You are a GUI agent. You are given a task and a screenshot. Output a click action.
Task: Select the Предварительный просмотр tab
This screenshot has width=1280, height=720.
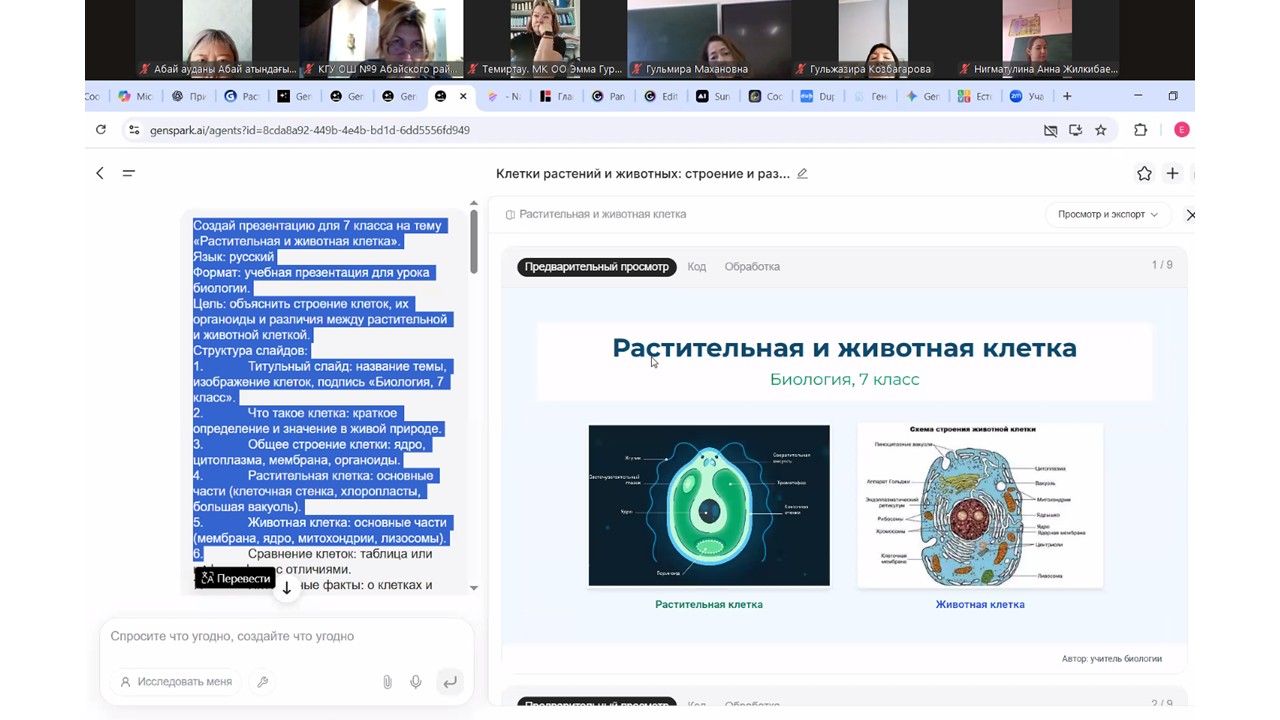(x=596, y=267)
